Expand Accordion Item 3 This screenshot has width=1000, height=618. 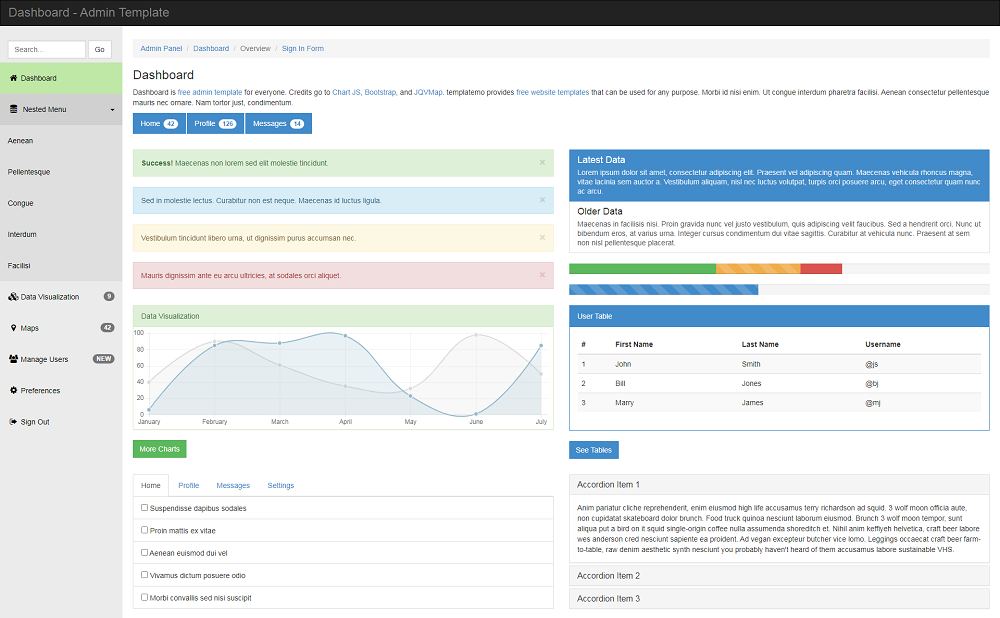coord(608,599)
